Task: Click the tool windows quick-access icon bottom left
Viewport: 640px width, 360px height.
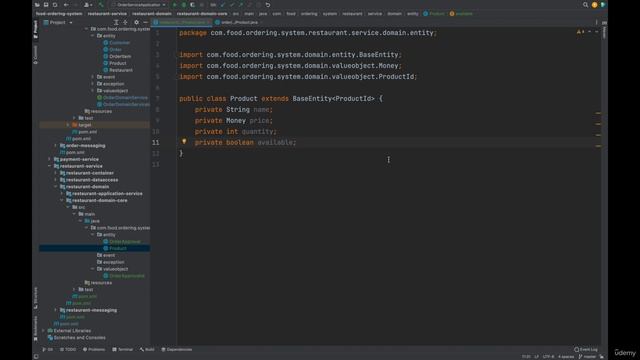Action: 36,356
